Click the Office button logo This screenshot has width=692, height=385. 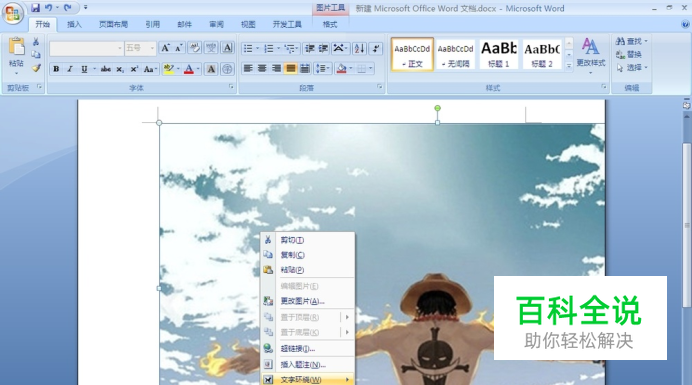pyautogui.click(x=13, y=13)
